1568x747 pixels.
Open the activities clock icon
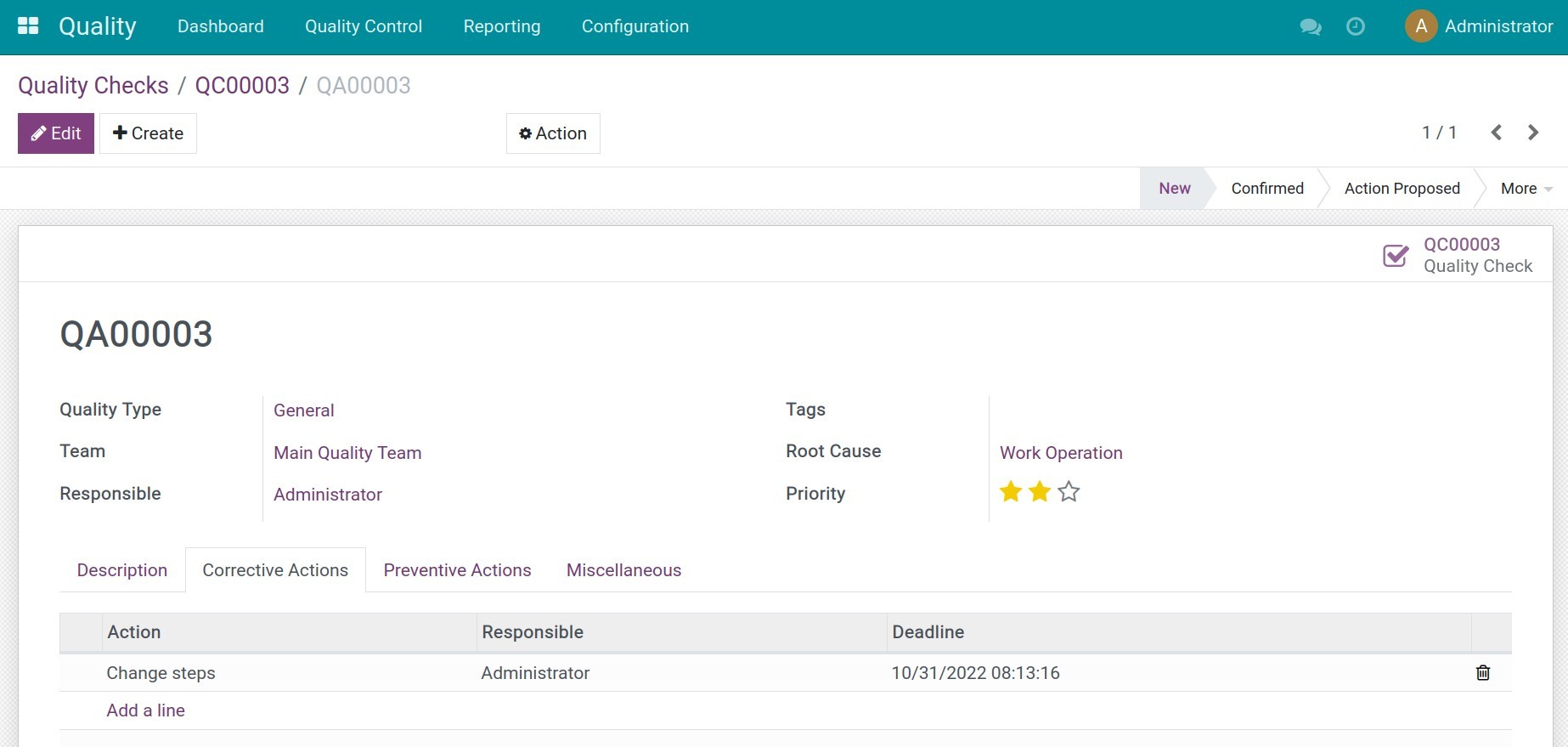click(x=1356, y=27)
